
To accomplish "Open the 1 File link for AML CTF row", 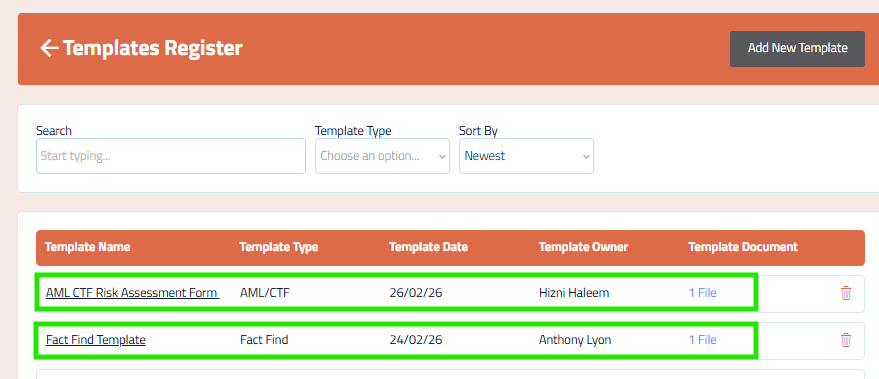I will (x=702, y=293).
